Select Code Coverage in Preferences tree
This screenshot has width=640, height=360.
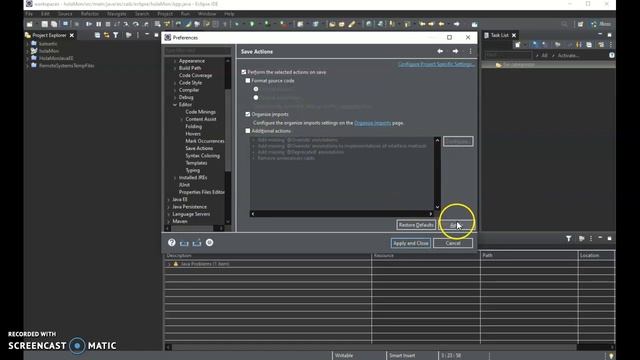195,76
